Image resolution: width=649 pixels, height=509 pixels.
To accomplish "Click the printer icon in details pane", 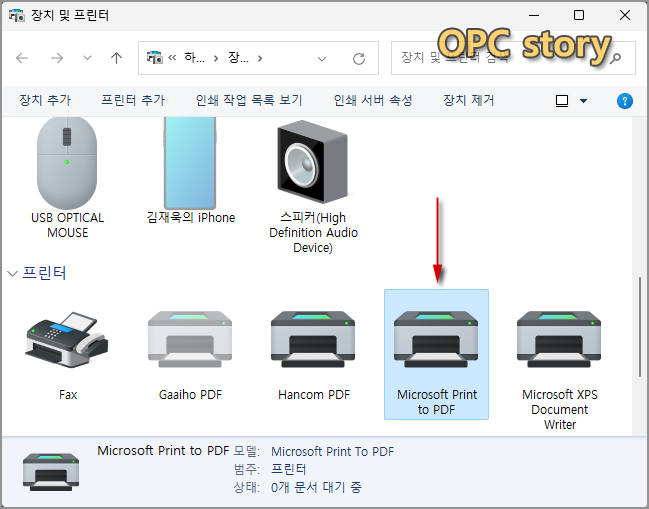I will point(51,472).
